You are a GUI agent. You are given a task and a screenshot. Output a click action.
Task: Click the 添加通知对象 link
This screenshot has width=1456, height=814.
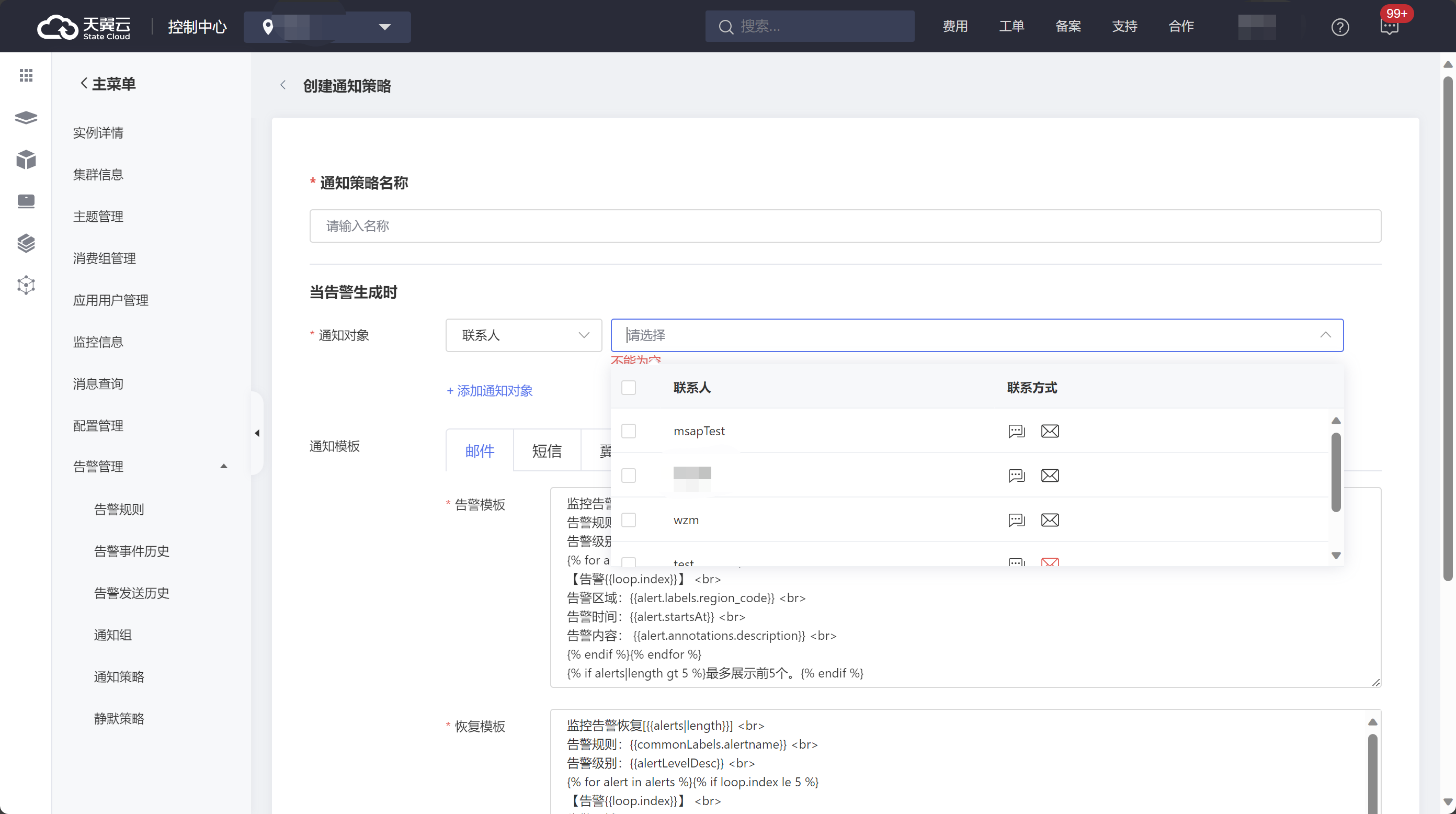pyautogui.click(x=490, y=391)
